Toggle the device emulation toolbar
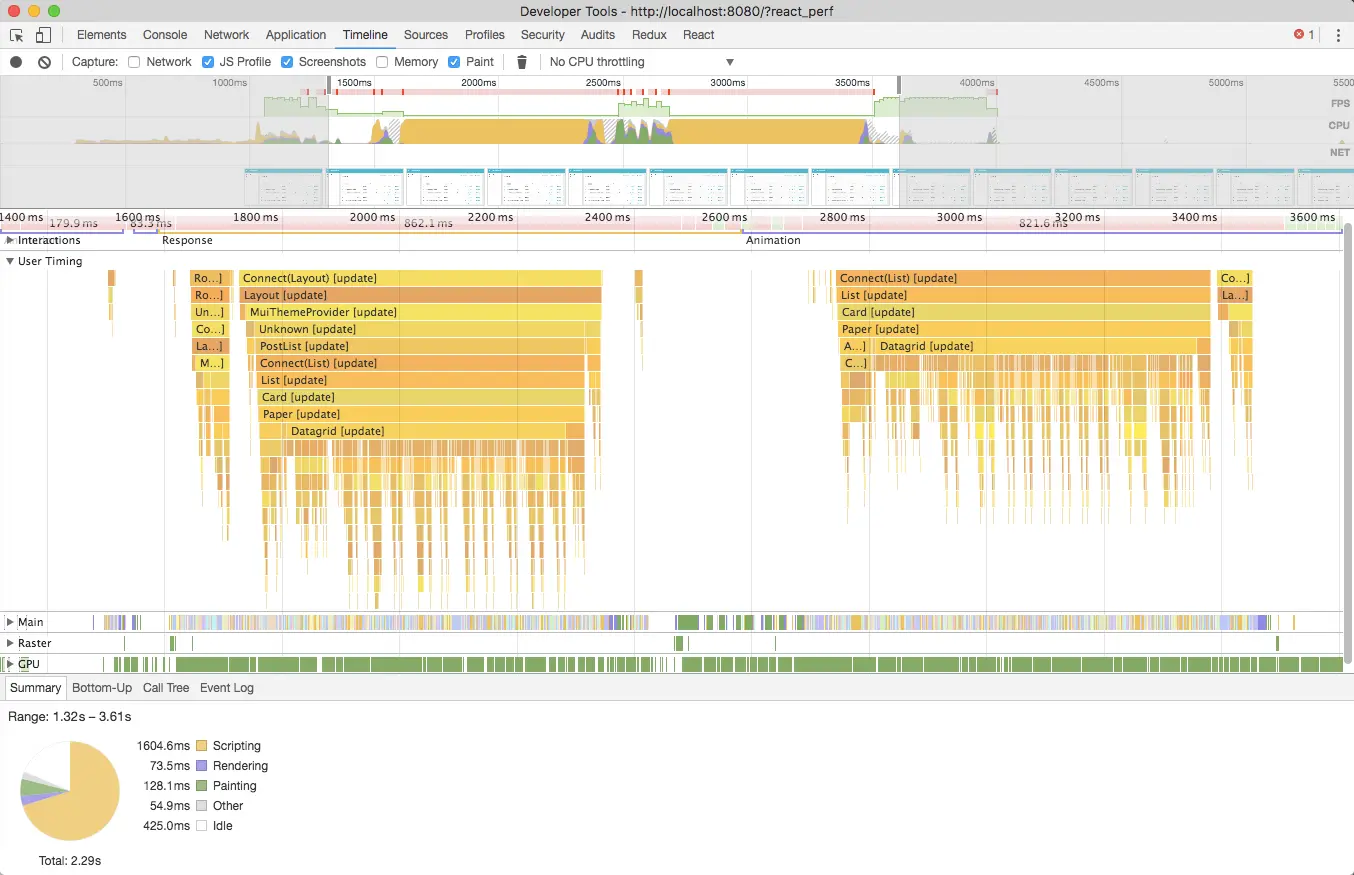Image resolution: width=1354 pixels, height=875 pixels. [41, 35]
